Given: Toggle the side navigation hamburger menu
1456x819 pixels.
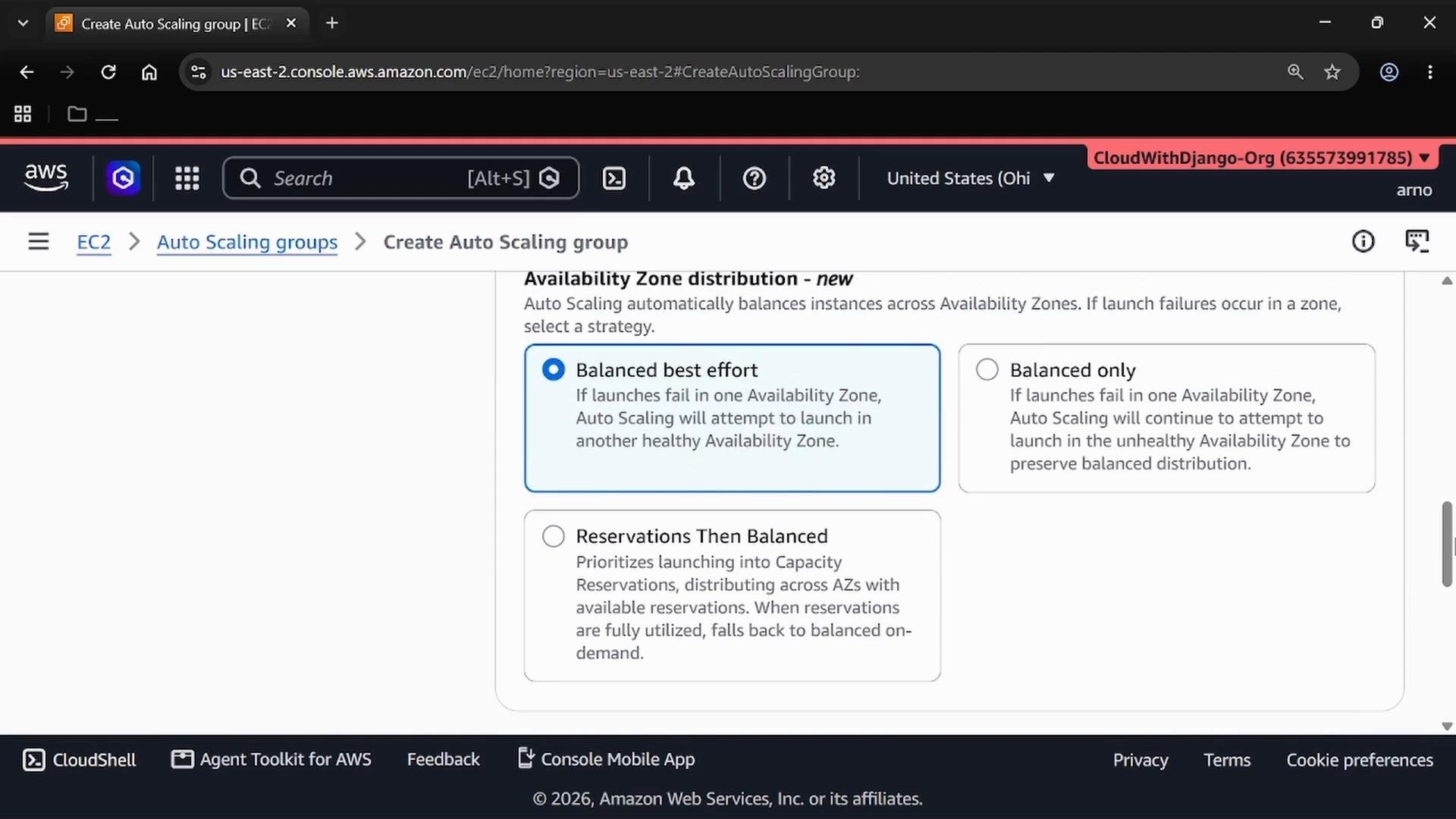Looking at the screenshot, I should [x=39, y=242].
